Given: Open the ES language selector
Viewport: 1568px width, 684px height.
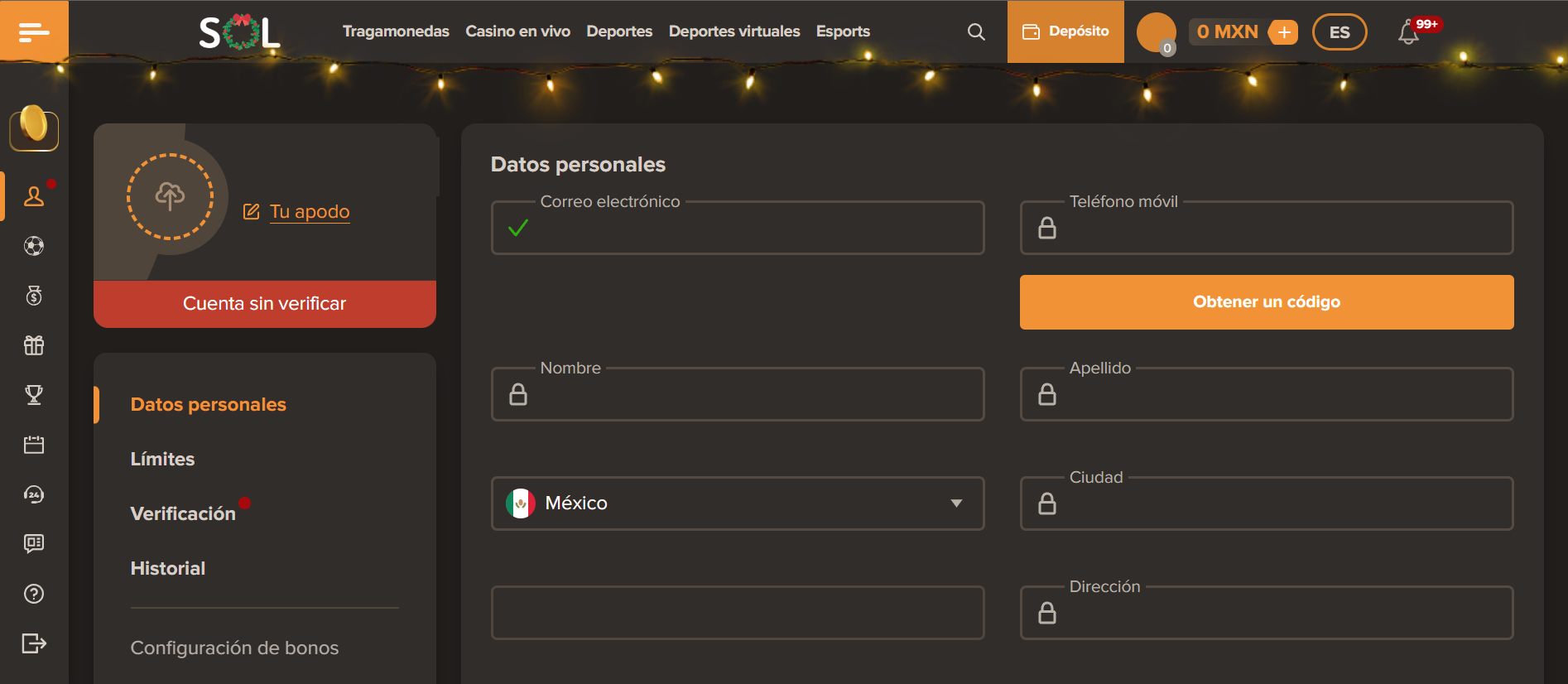Looking at the screenshot, I should [x=1339, y=32].
